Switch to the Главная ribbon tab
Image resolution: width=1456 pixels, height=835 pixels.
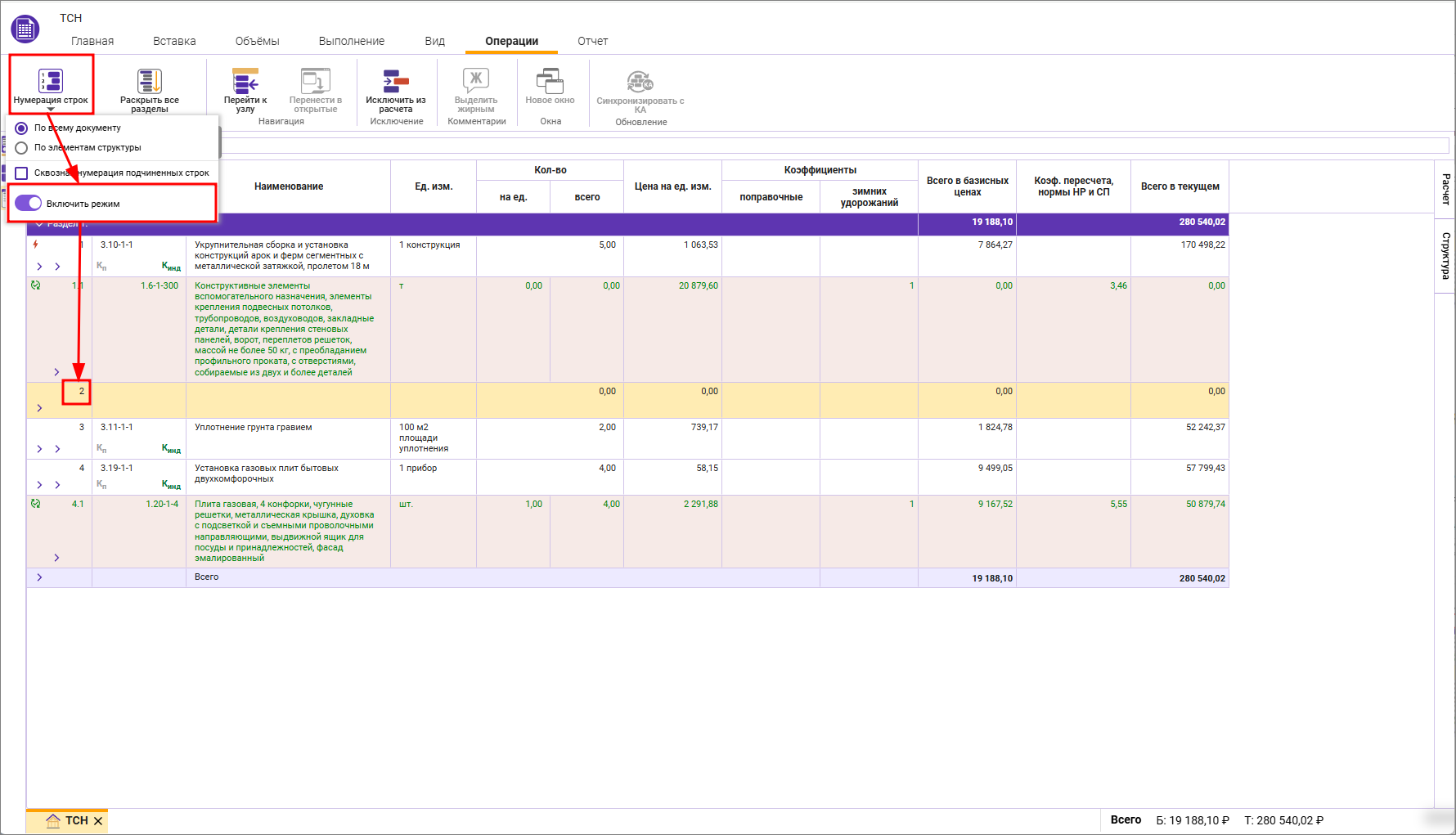coord(92,41)
